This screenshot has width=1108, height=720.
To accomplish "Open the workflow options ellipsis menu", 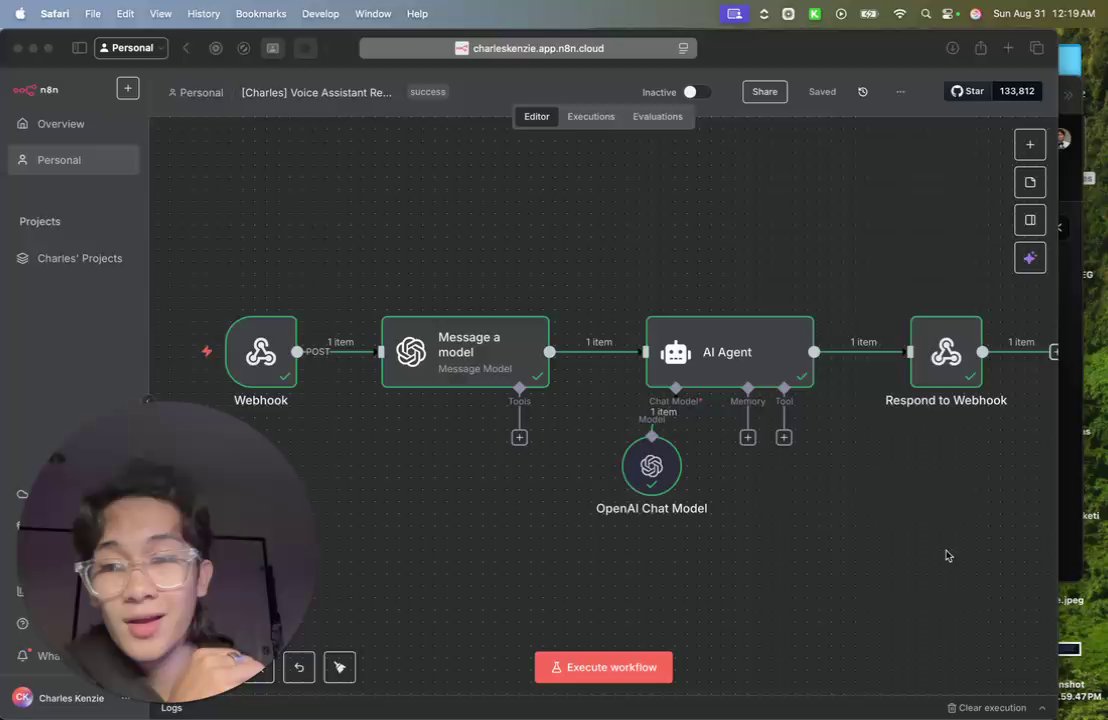I will (x=900, y=92).
